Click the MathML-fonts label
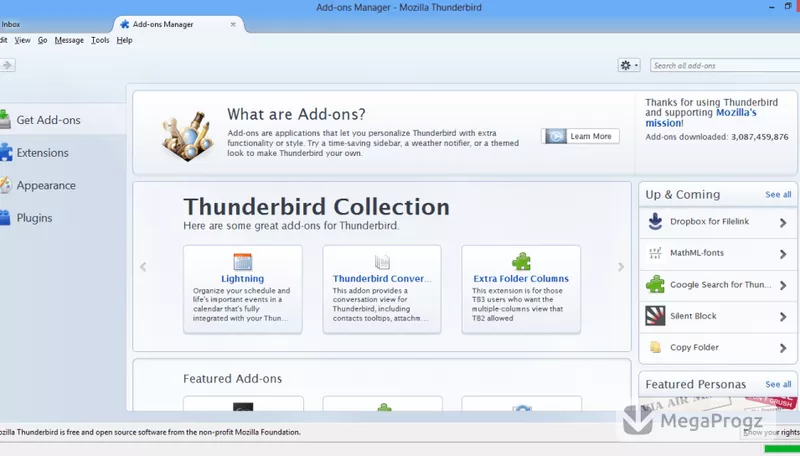The width and height of the screenshot is (800, 456). (696, 253)
